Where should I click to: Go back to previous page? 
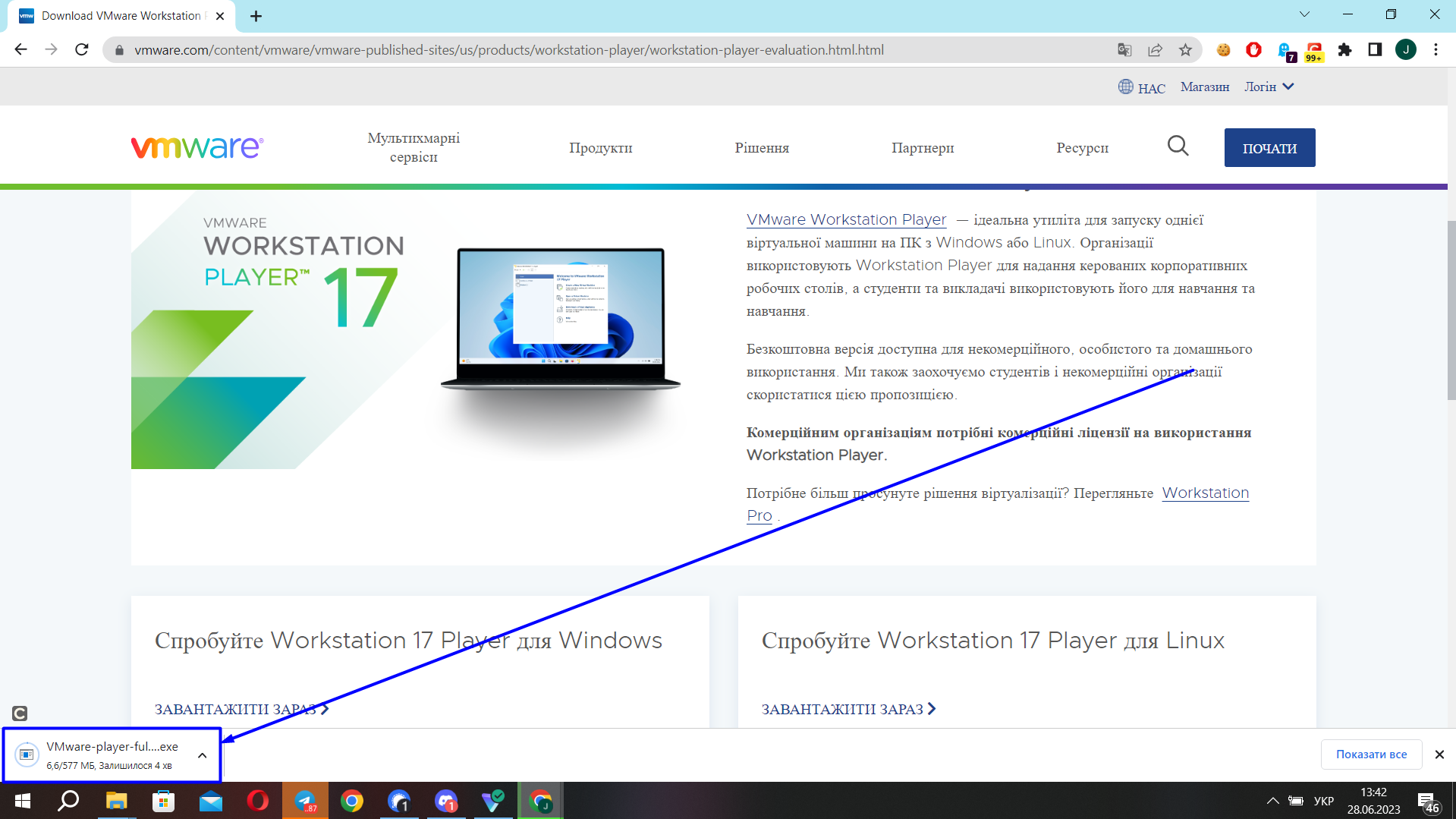click(x=20, y=50)
